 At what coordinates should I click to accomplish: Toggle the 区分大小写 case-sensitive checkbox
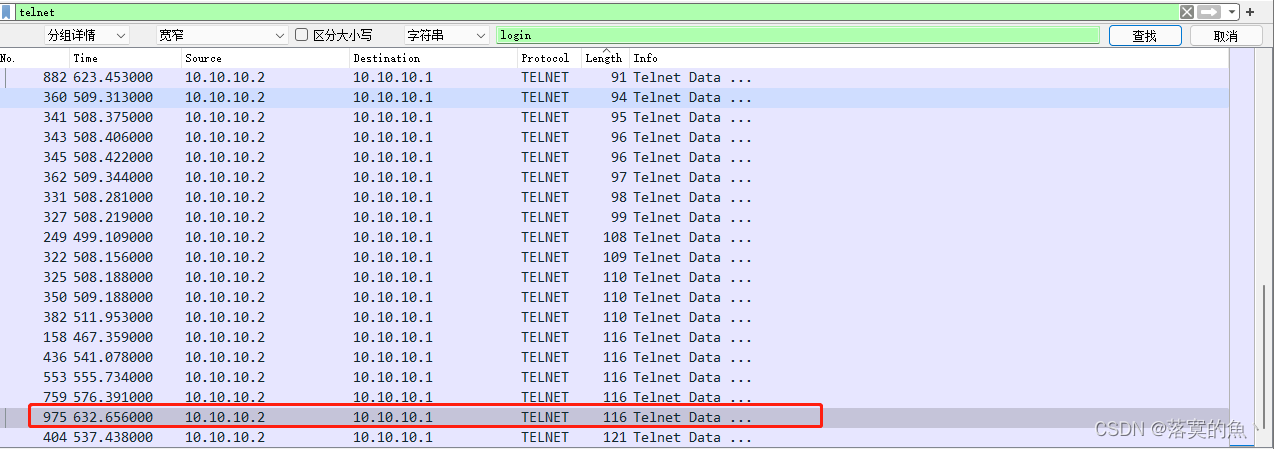coord(301,35)
